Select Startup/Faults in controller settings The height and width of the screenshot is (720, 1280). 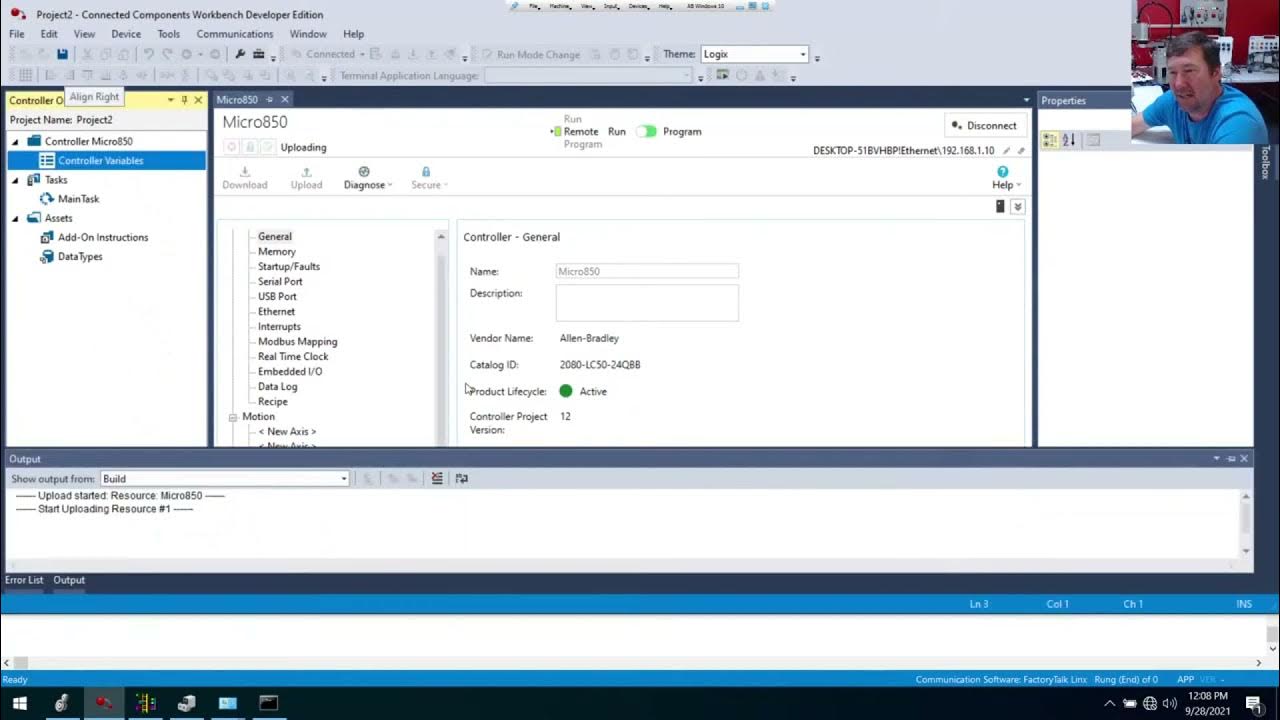[289, 267]
